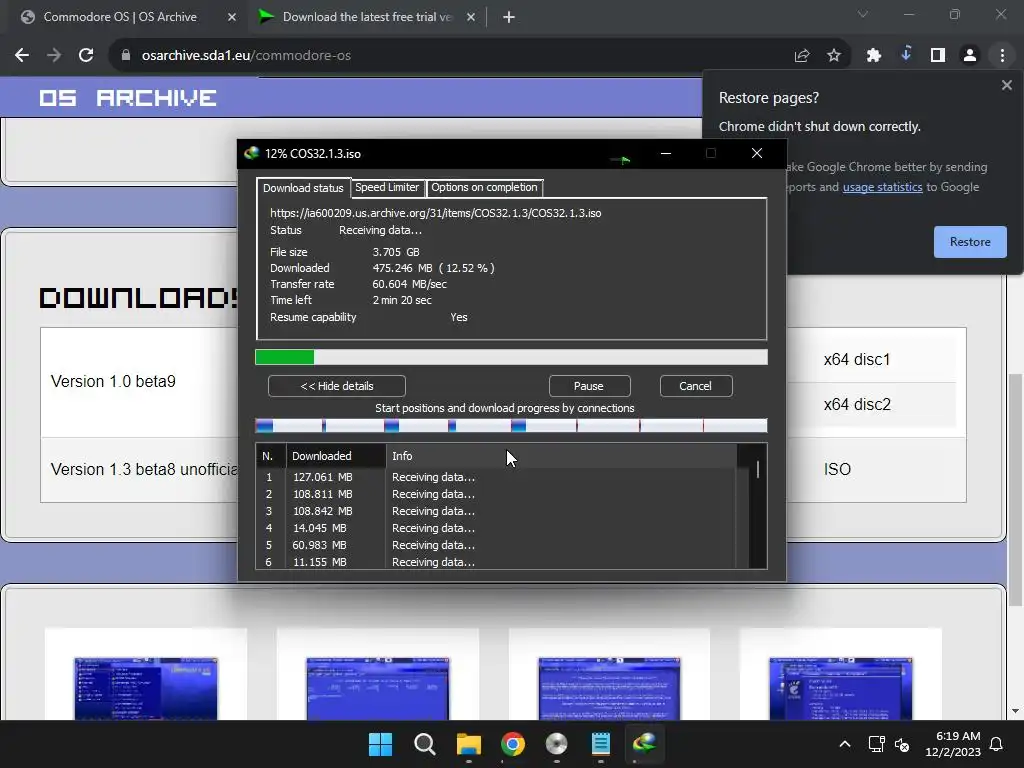Share this page via the share icon
This screenshot has height=768, width=1024.
tap(802, 56)
